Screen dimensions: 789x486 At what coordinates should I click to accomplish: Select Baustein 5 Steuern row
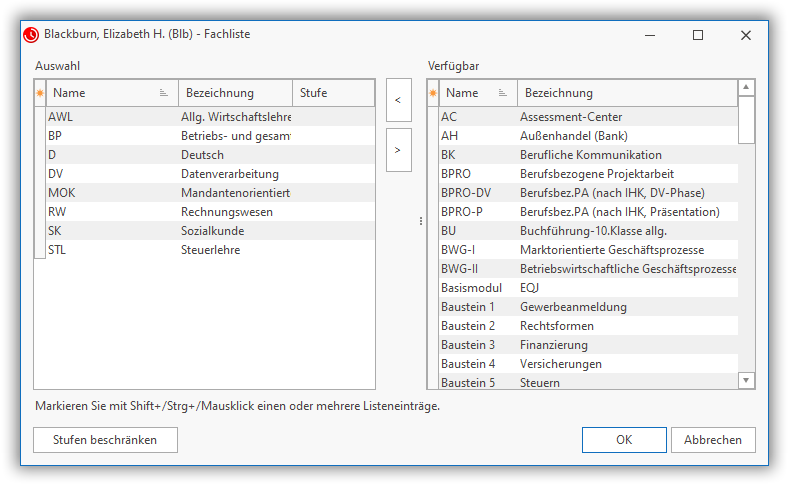(x=588, y=381)
